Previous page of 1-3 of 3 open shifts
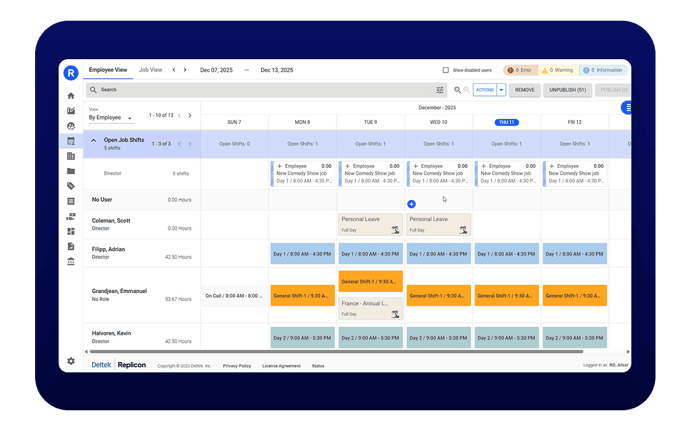Image resolution: width=690 pixels, height=431 pixels. coord(179,144)
